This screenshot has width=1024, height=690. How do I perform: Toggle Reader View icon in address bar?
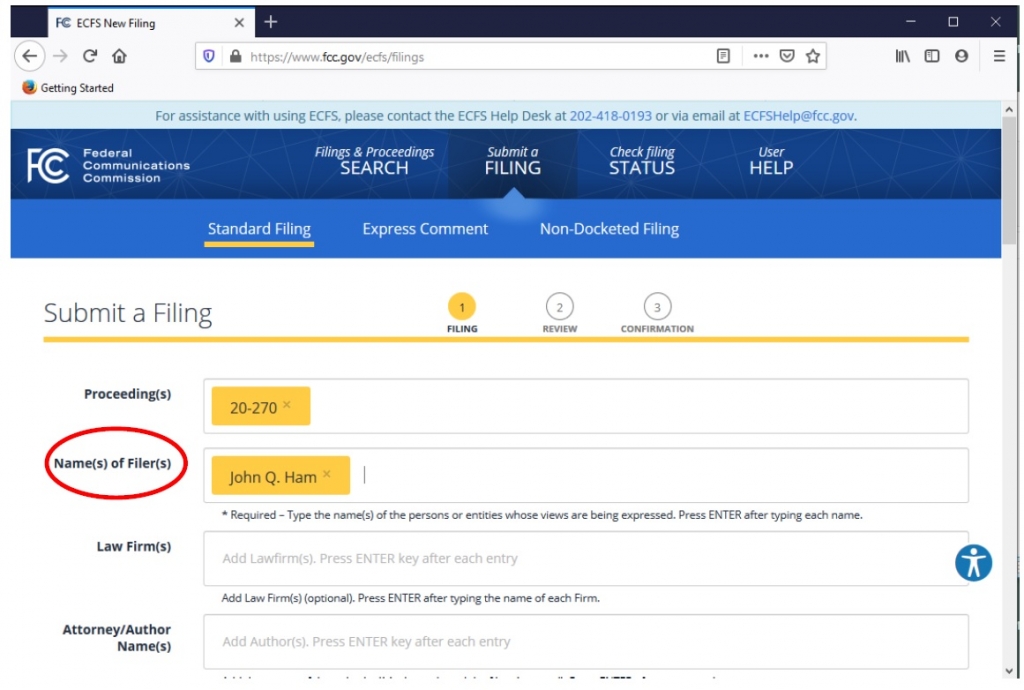pos(723,56)
